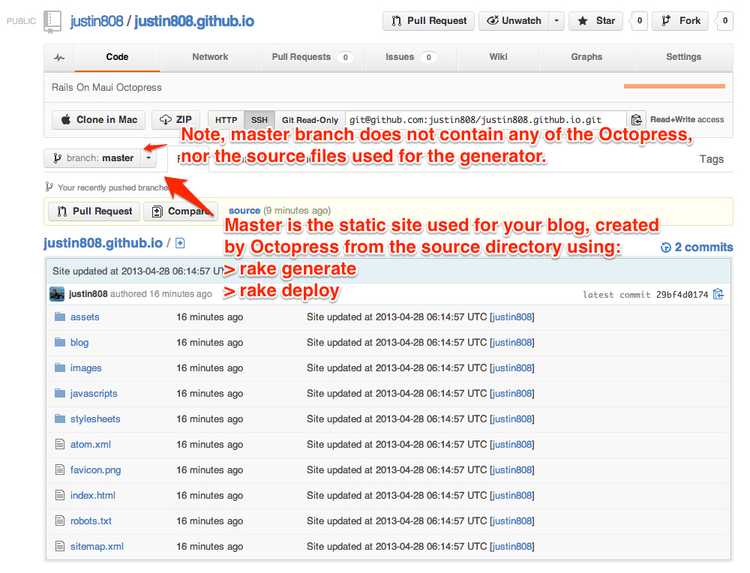Open the Network tab
The image size is (750, 573).
(x=210, y=57)
